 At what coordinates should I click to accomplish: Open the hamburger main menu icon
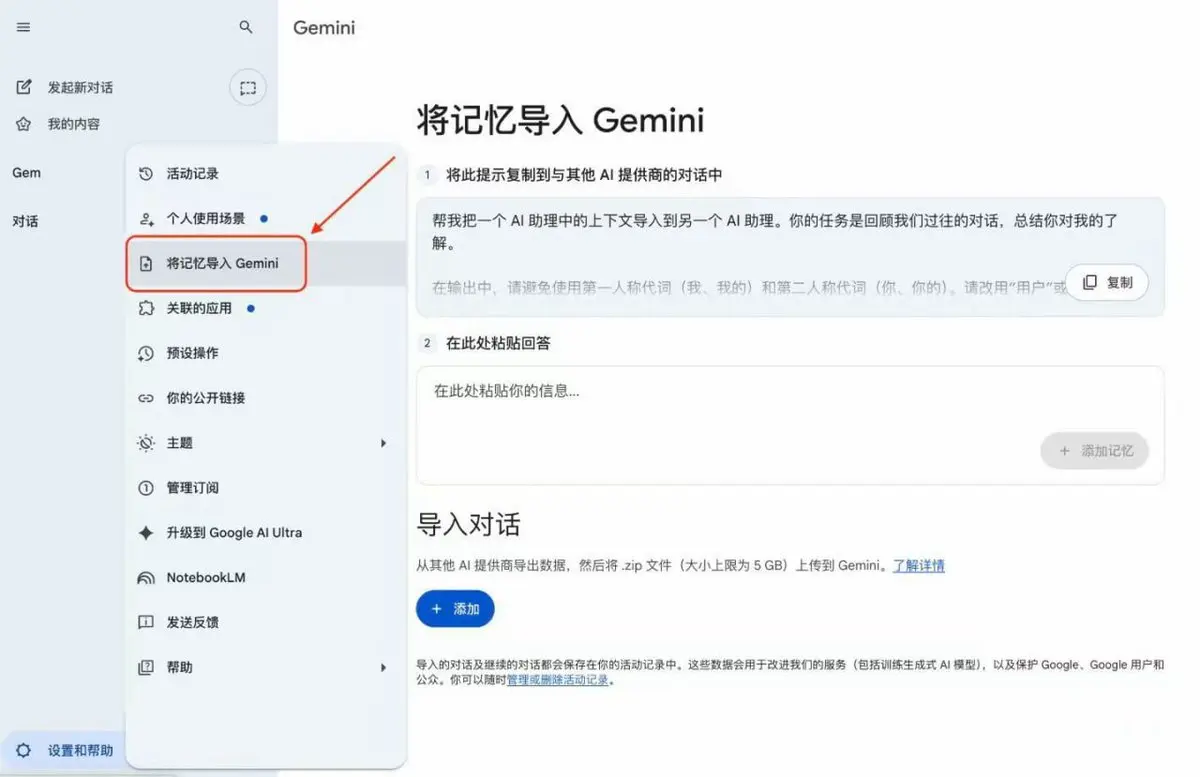click(x=24, y=28)
